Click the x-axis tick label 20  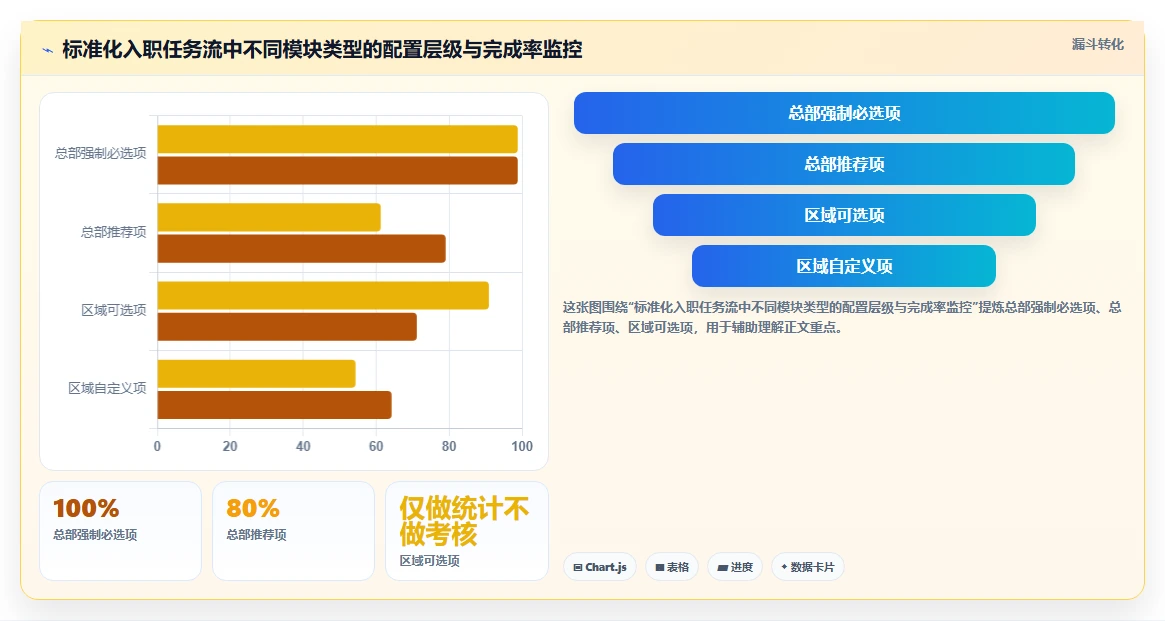230,446
